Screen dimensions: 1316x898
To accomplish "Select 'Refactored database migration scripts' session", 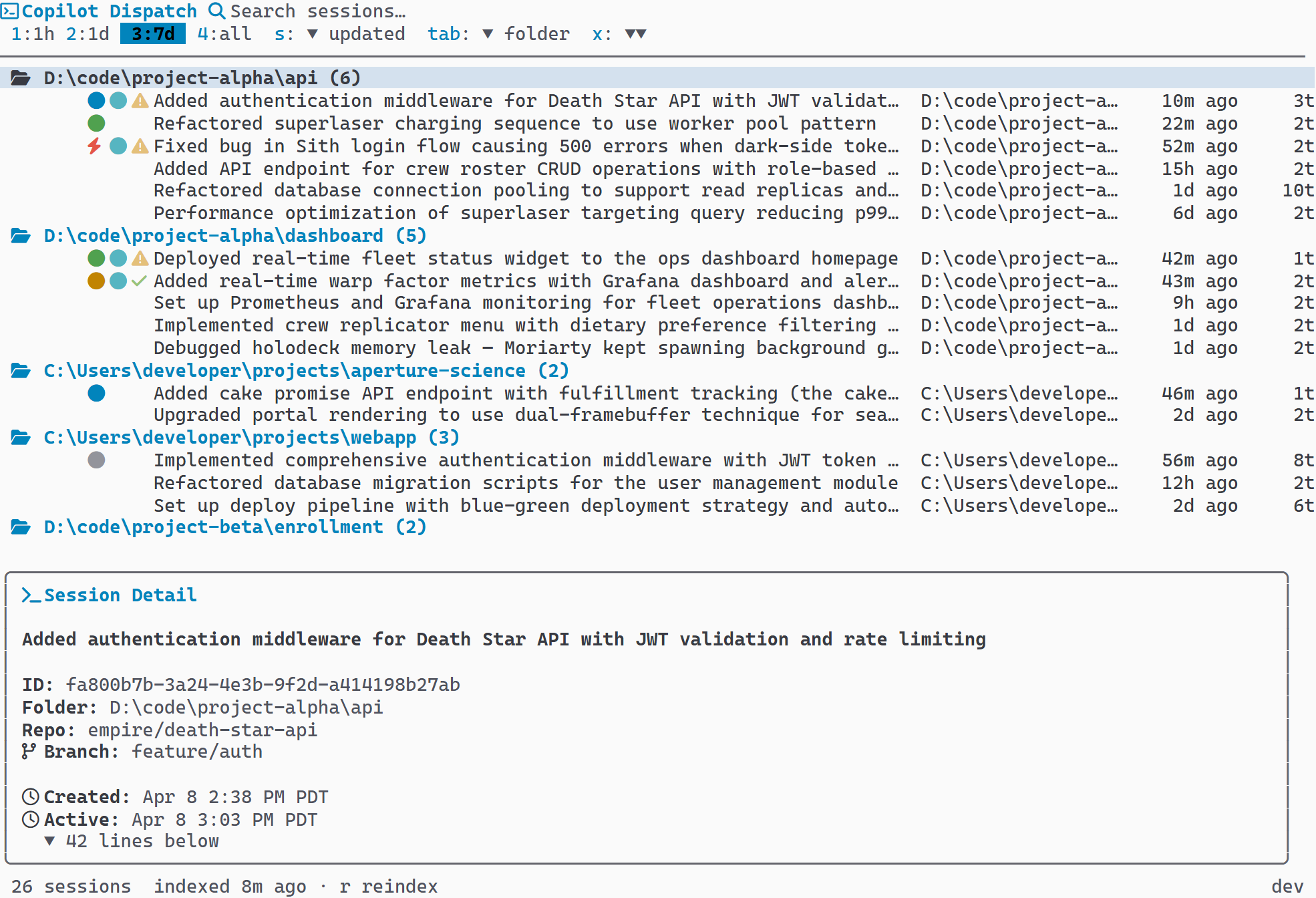I will click(658, 483).
